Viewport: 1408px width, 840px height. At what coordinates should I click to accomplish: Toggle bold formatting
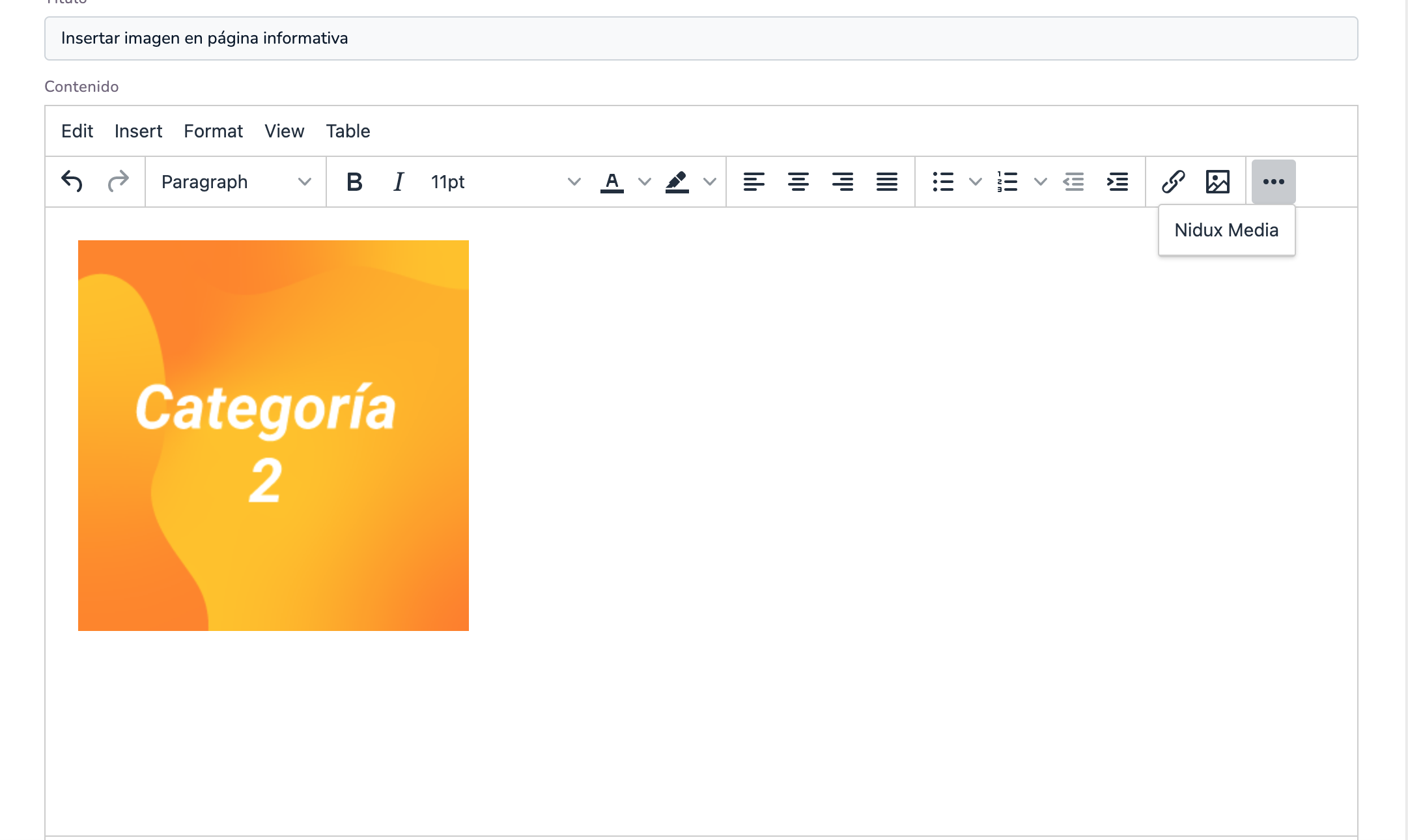pos(354,182)
